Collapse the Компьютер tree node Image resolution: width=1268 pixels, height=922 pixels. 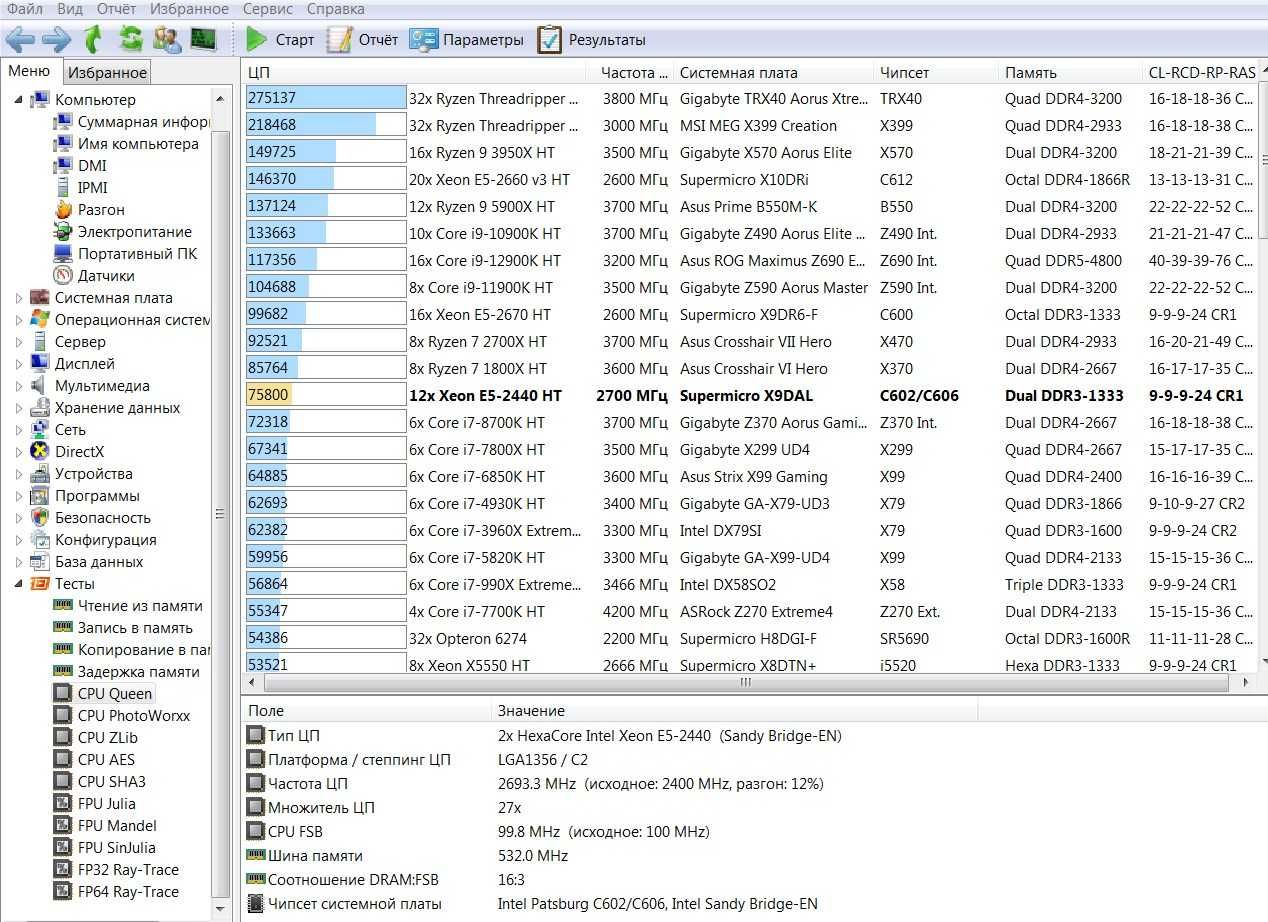coord(19,100)
